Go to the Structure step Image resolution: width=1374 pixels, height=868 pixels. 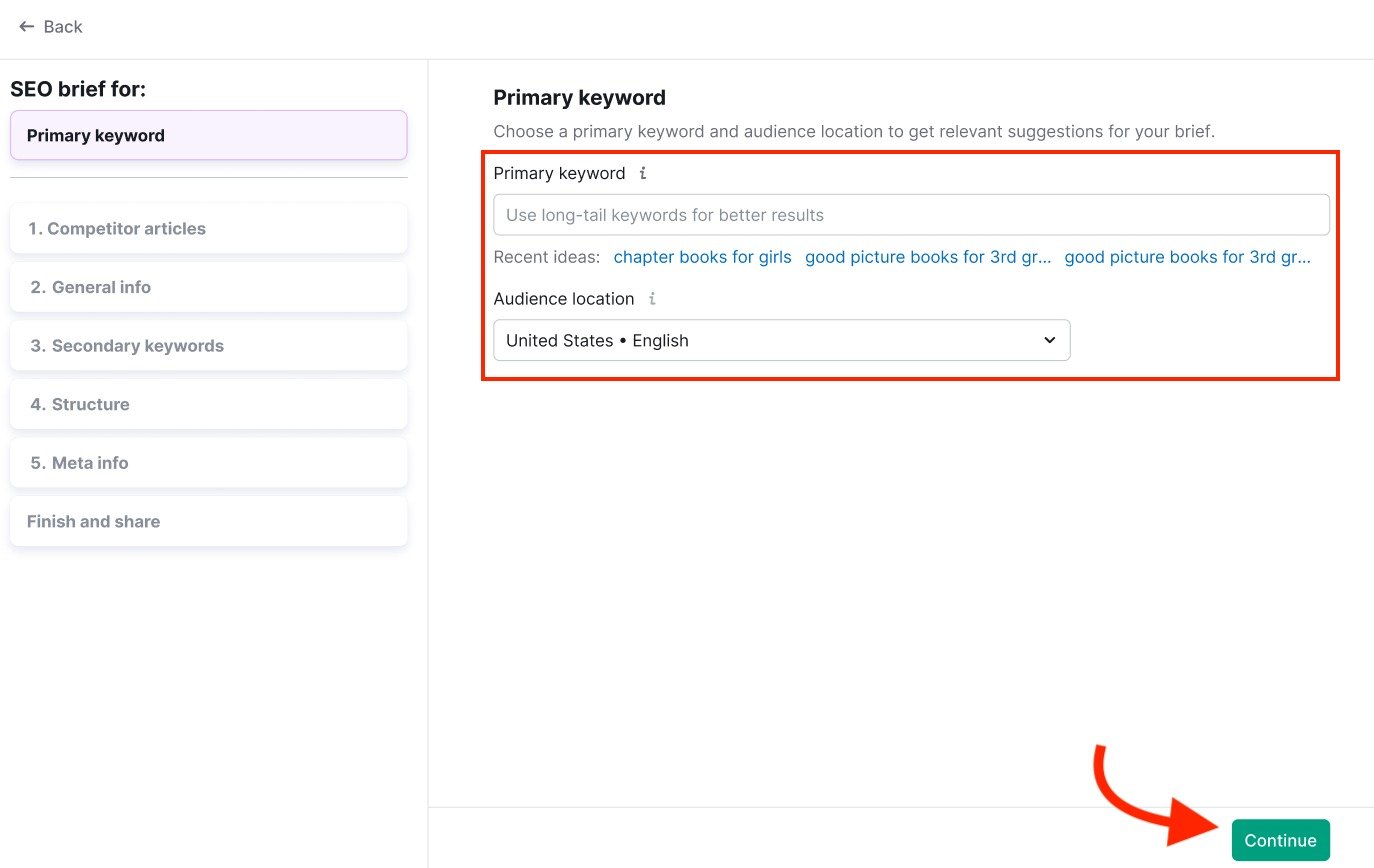point(208,404)
